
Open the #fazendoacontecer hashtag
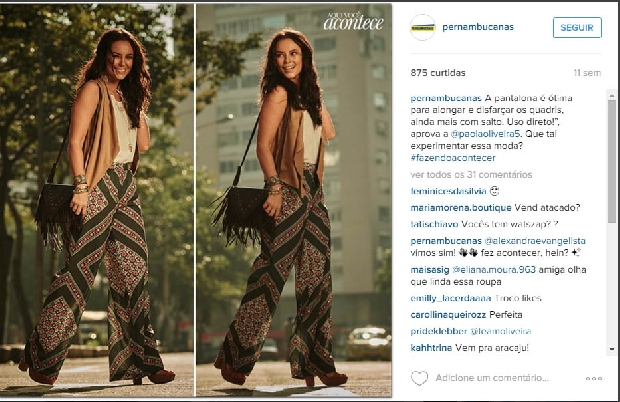[x=453, y=158]
